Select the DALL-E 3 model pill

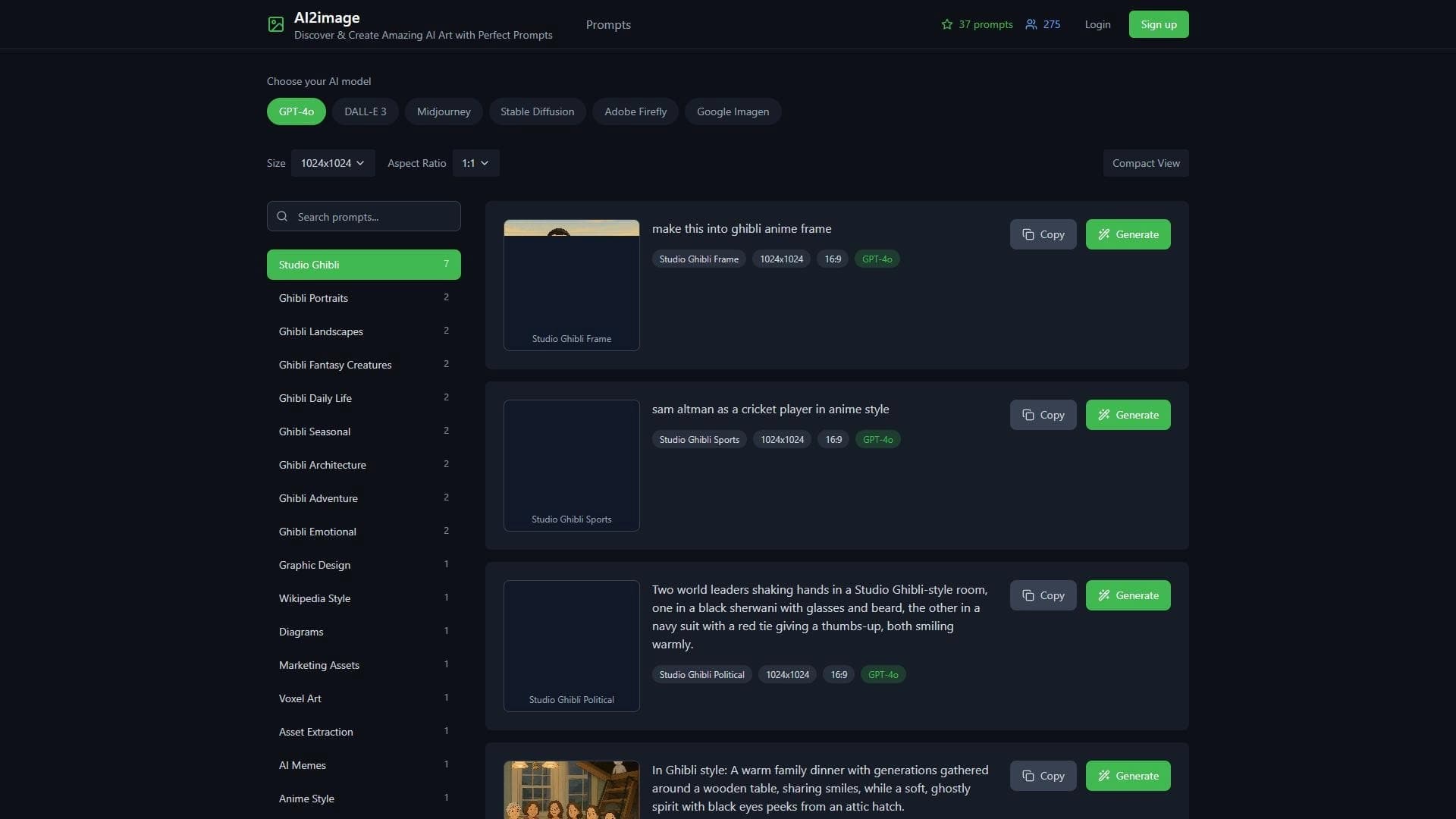366,111
